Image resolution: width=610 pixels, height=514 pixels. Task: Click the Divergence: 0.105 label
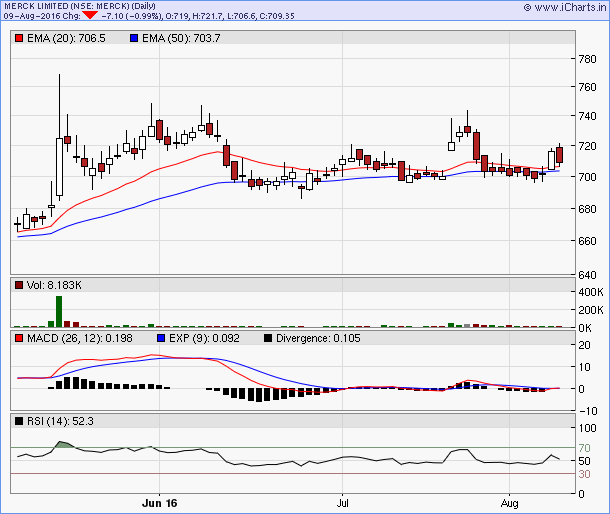[318, 338]
